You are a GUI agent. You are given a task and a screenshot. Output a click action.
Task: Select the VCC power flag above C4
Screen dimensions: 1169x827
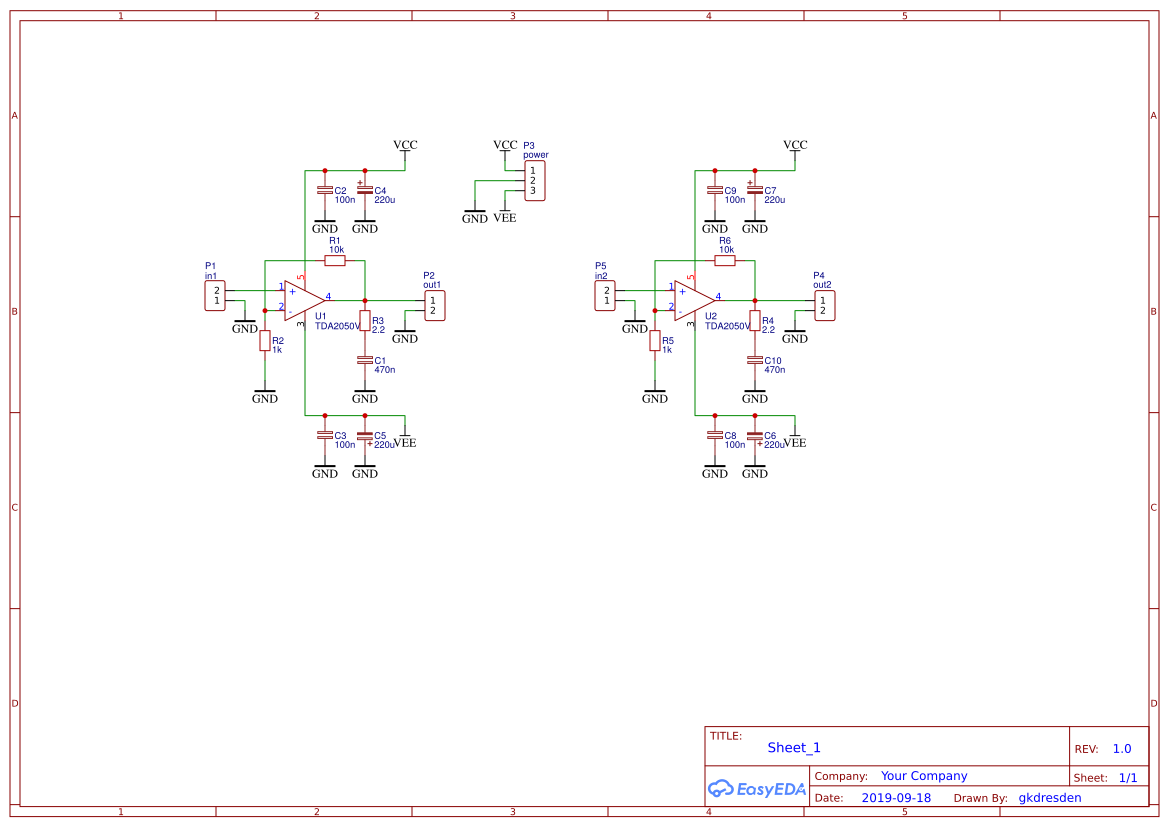[x=404, y=150]
